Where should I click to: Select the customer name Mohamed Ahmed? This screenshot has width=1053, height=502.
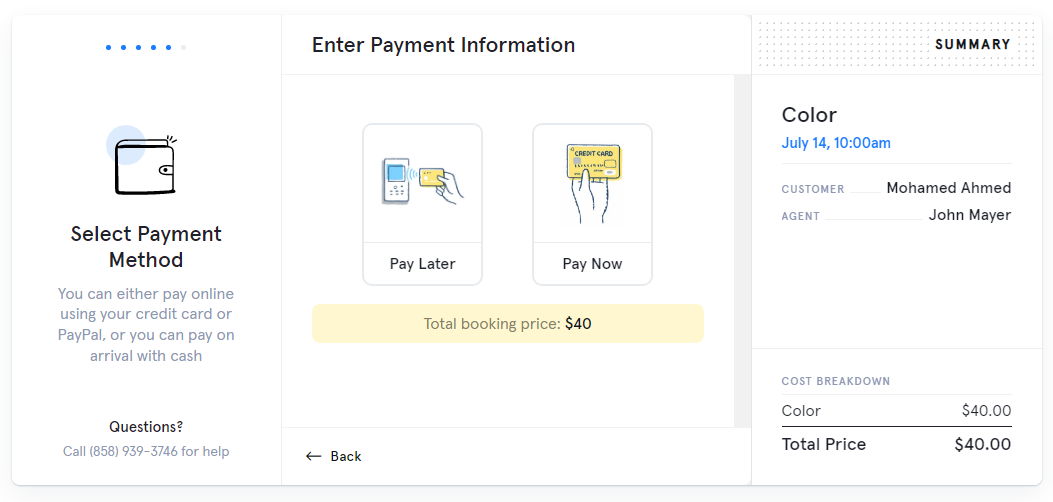click(948, 188)
